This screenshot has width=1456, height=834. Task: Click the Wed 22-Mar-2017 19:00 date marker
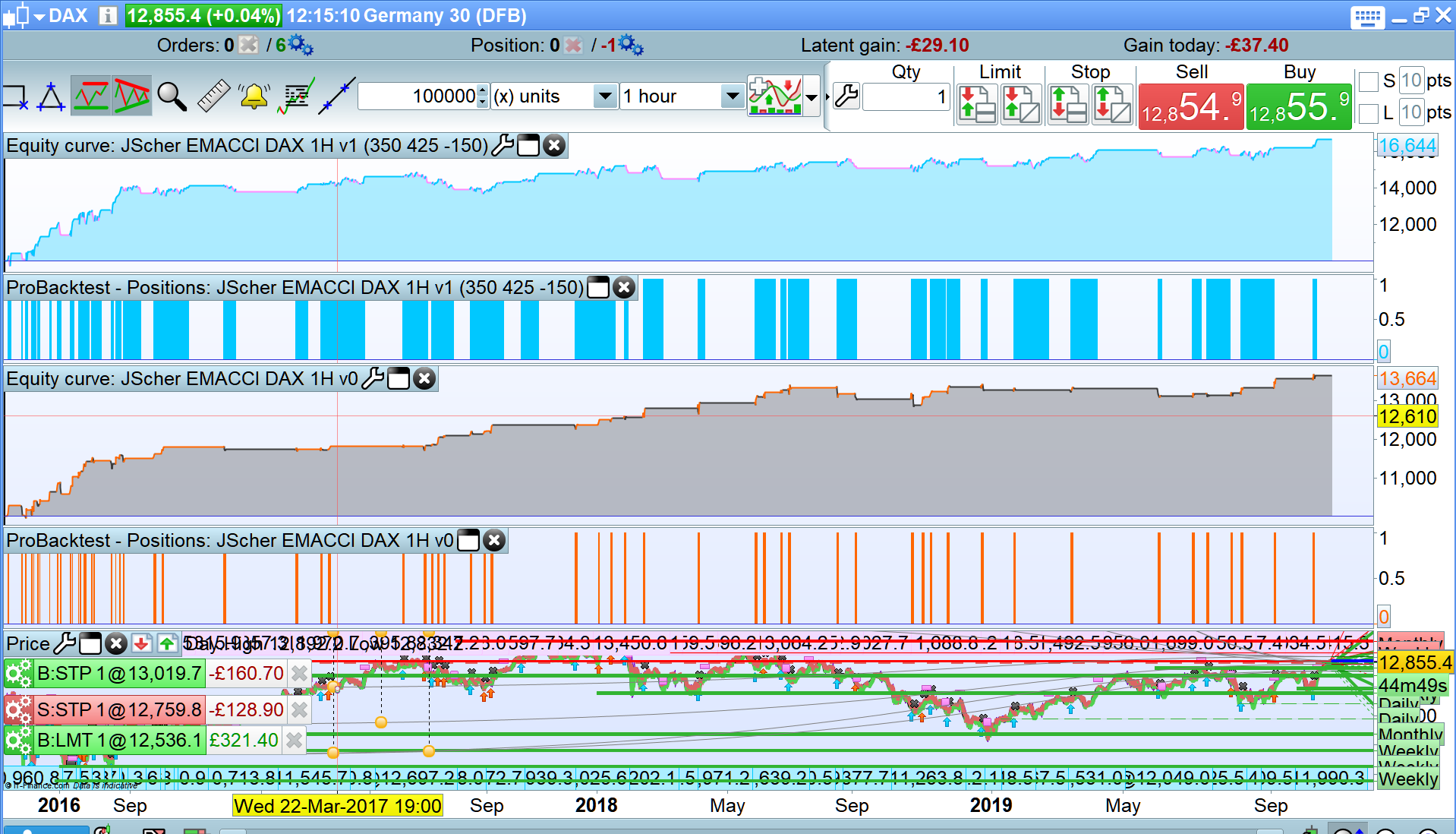click(338, 806)
